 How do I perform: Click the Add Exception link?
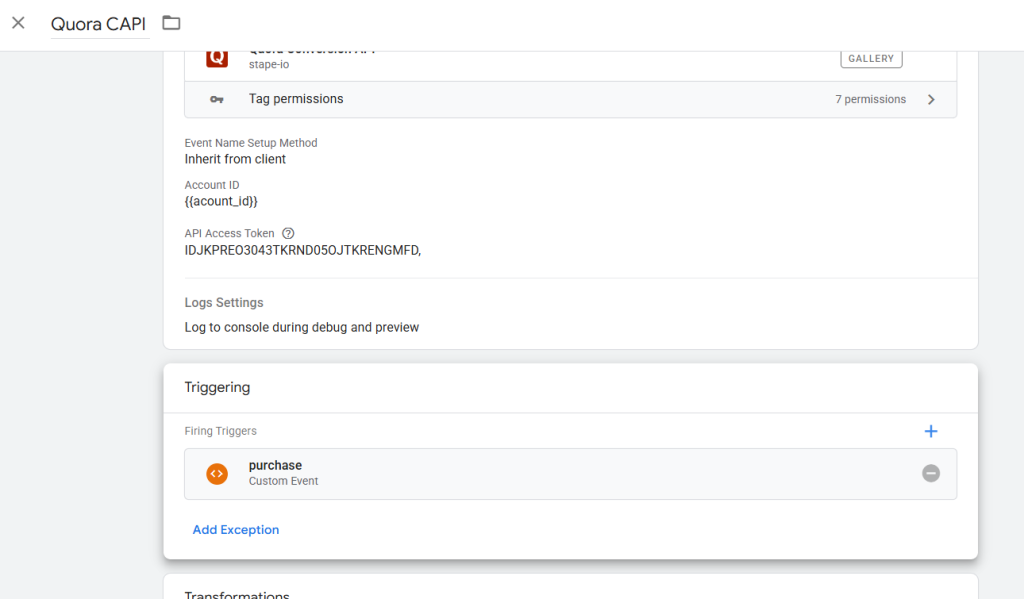(x=236, y=530)
